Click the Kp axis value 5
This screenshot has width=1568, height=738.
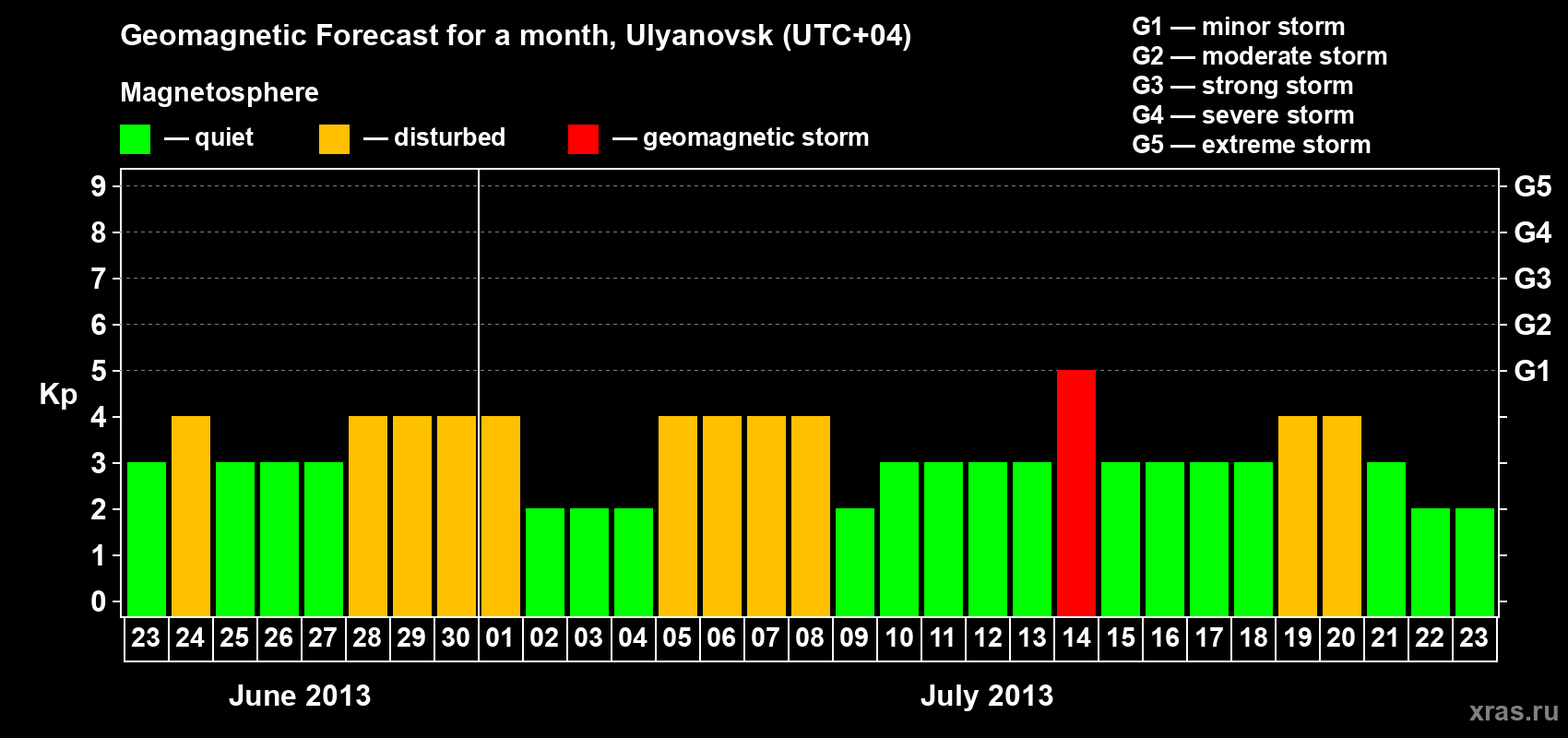(99, 371)
